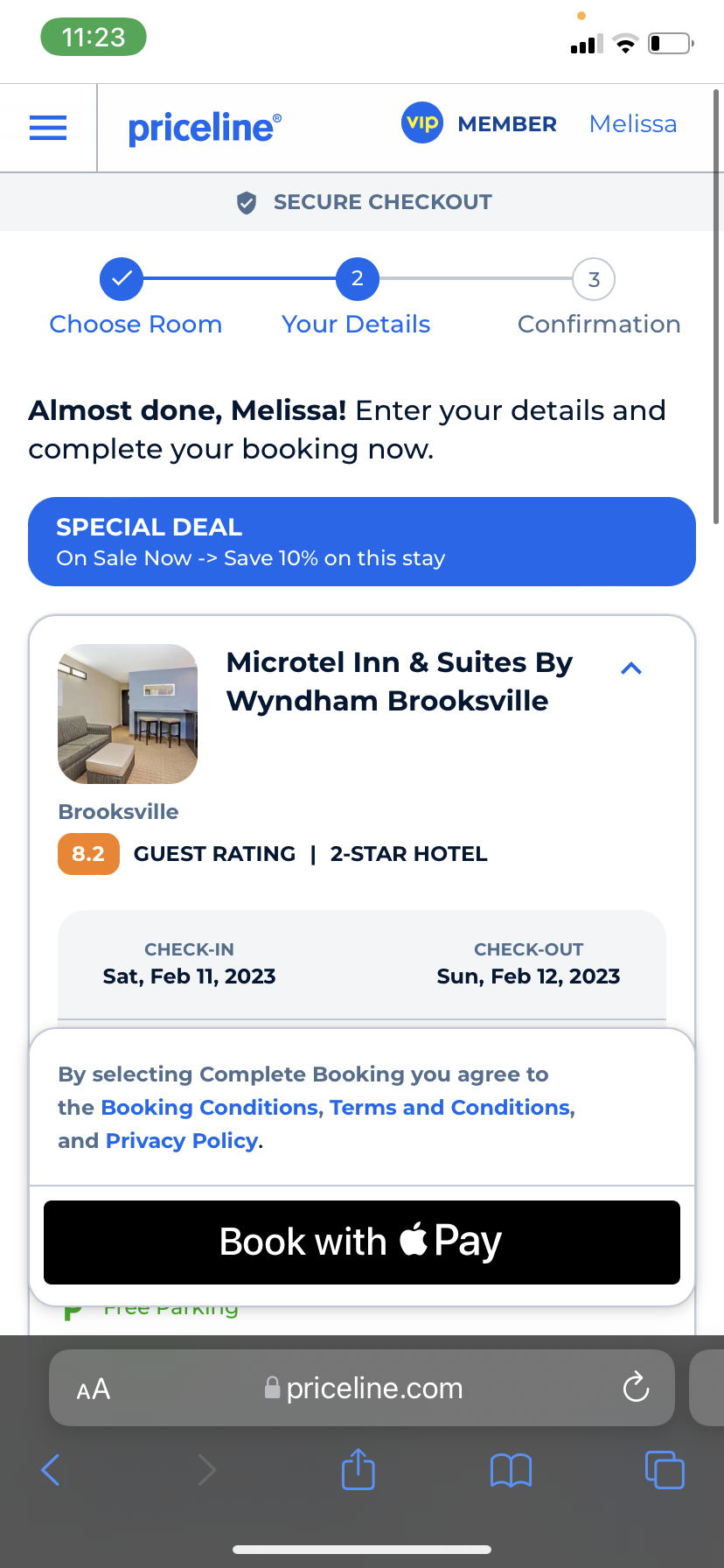
Task: Tap the Microtel hotel room thumbnail
Action: click(128, 714)
